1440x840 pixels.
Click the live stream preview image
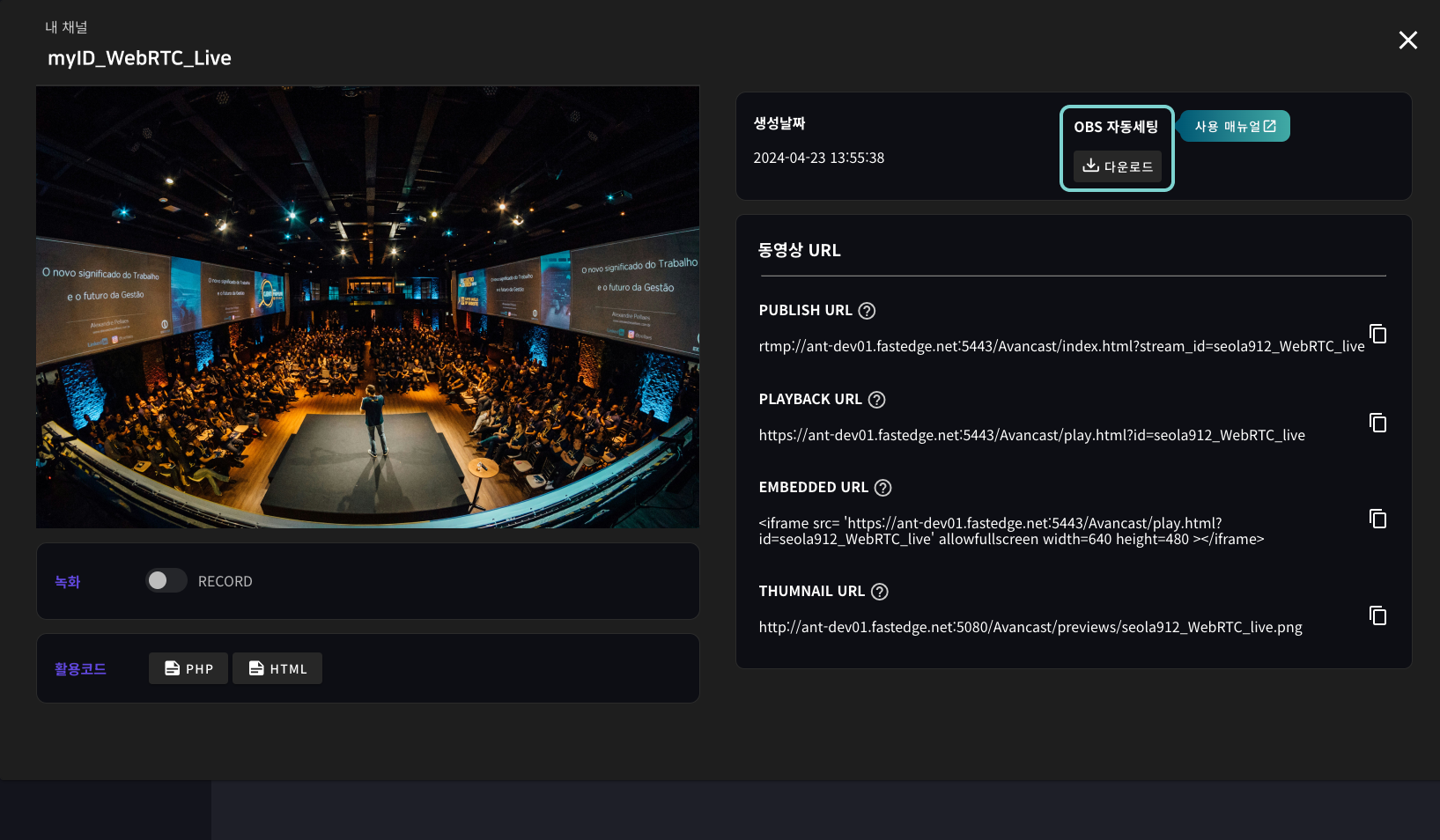(x=367, y=307)
